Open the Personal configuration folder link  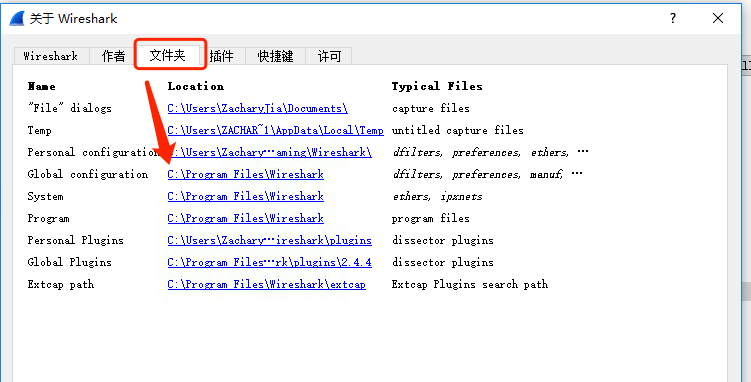pyautogui.click(x=270, y=152)
